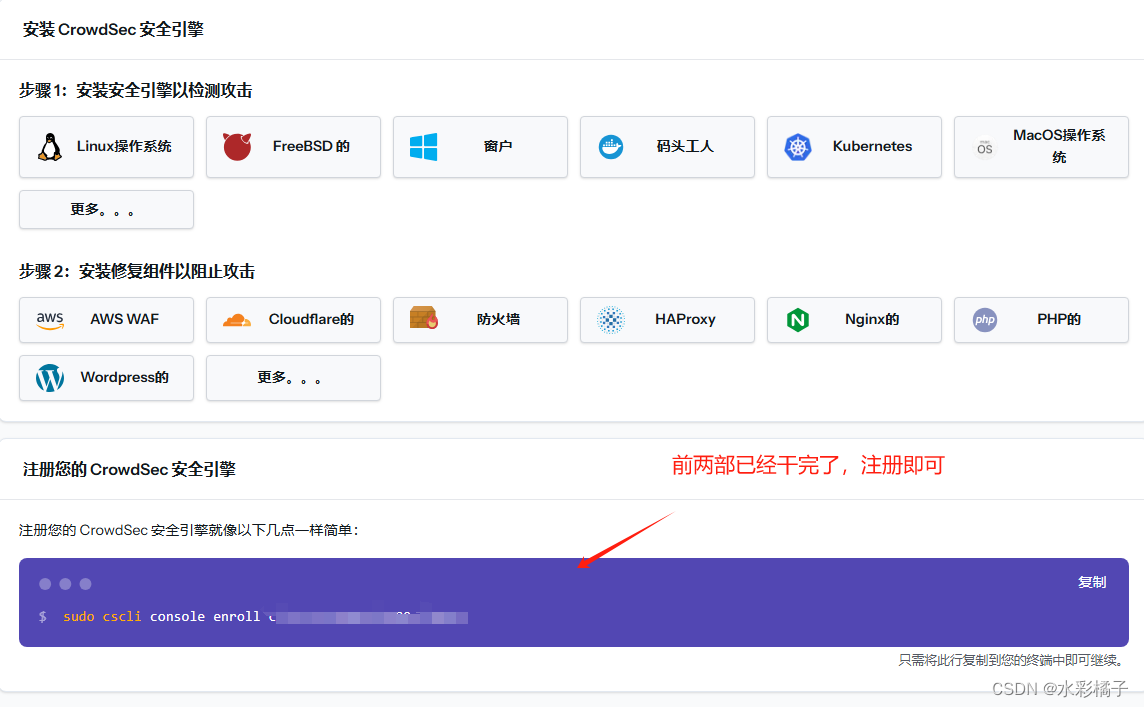
Task: Click the Cloudflare orange cloud icon
Action: click(236, 320)
